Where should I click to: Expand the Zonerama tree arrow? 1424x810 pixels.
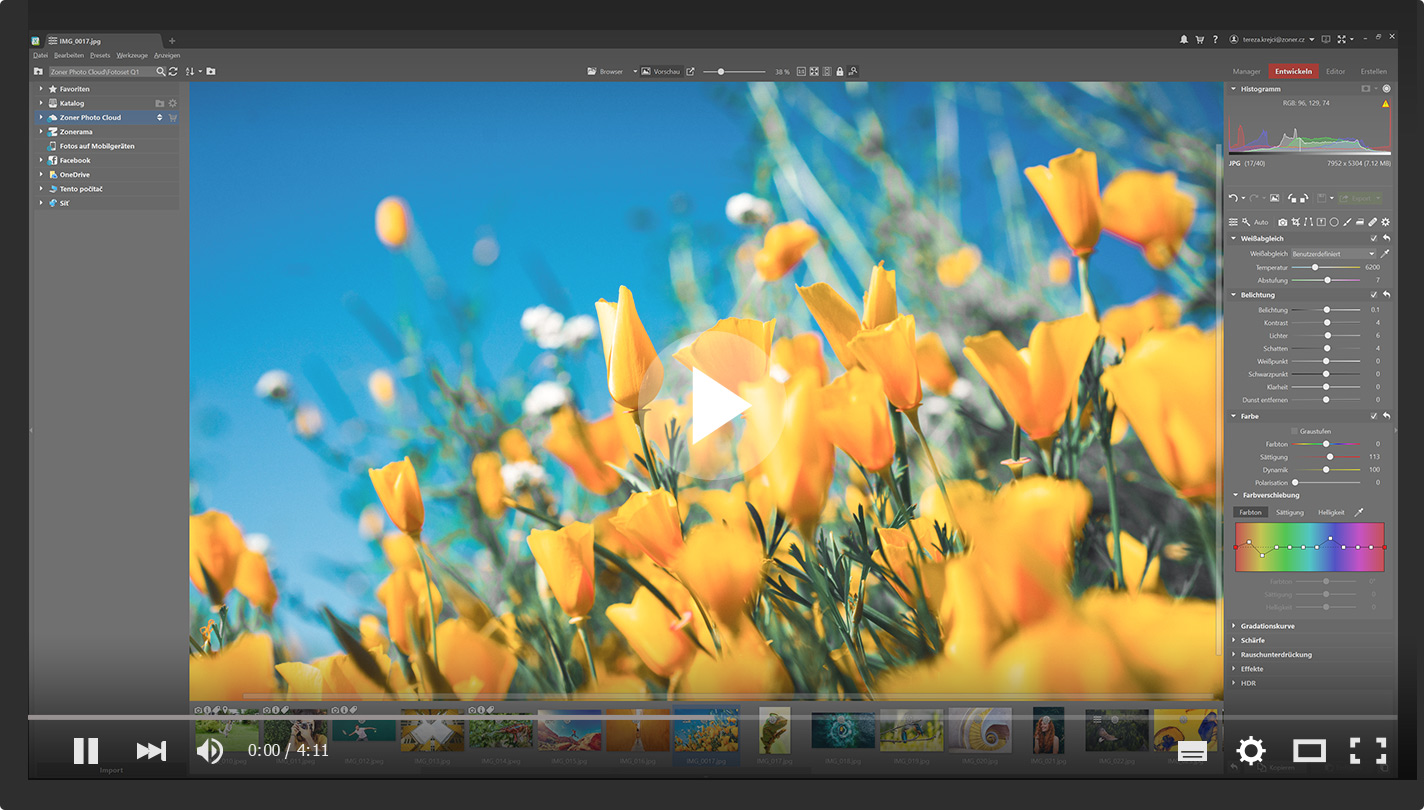tap(41, 132)
